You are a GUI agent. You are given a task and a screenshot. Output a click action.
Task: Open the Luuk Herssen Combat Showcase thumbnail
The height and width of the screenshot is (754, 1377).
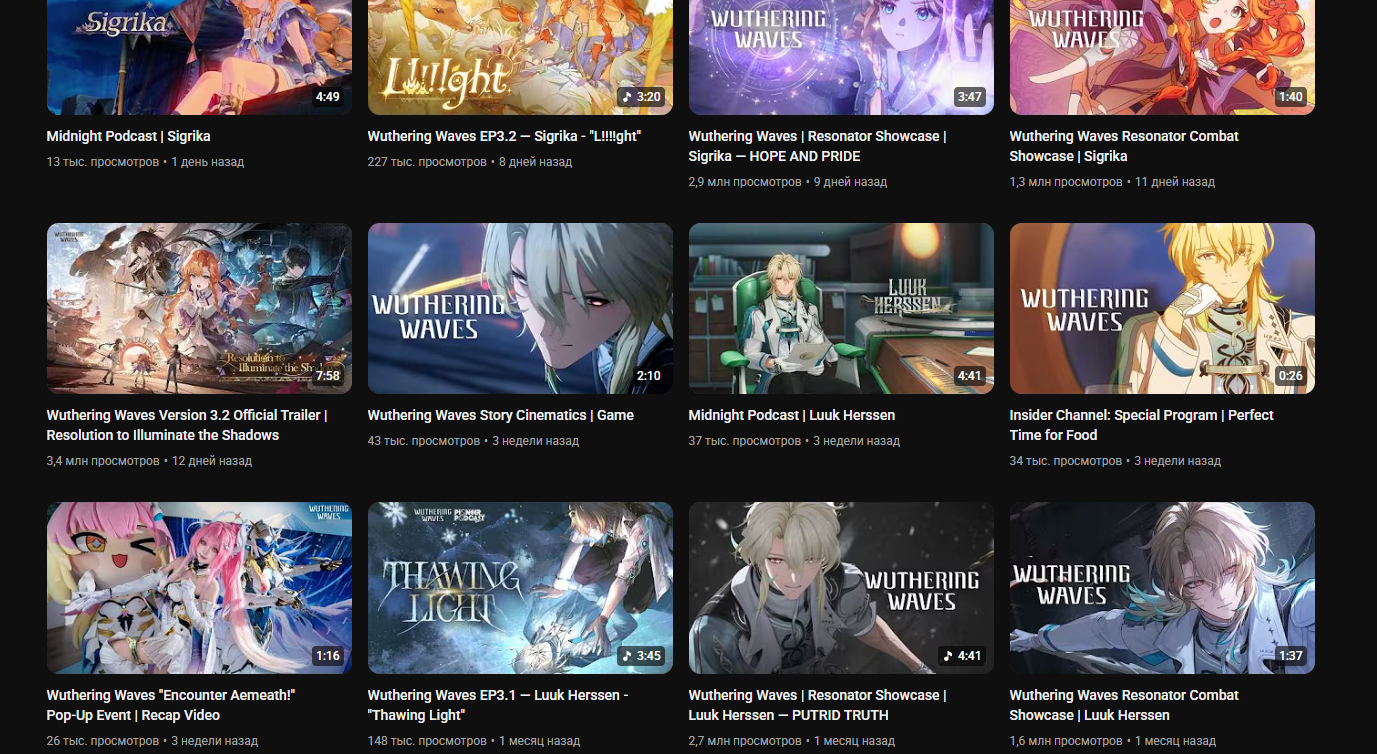click(x=1162, y=588)
